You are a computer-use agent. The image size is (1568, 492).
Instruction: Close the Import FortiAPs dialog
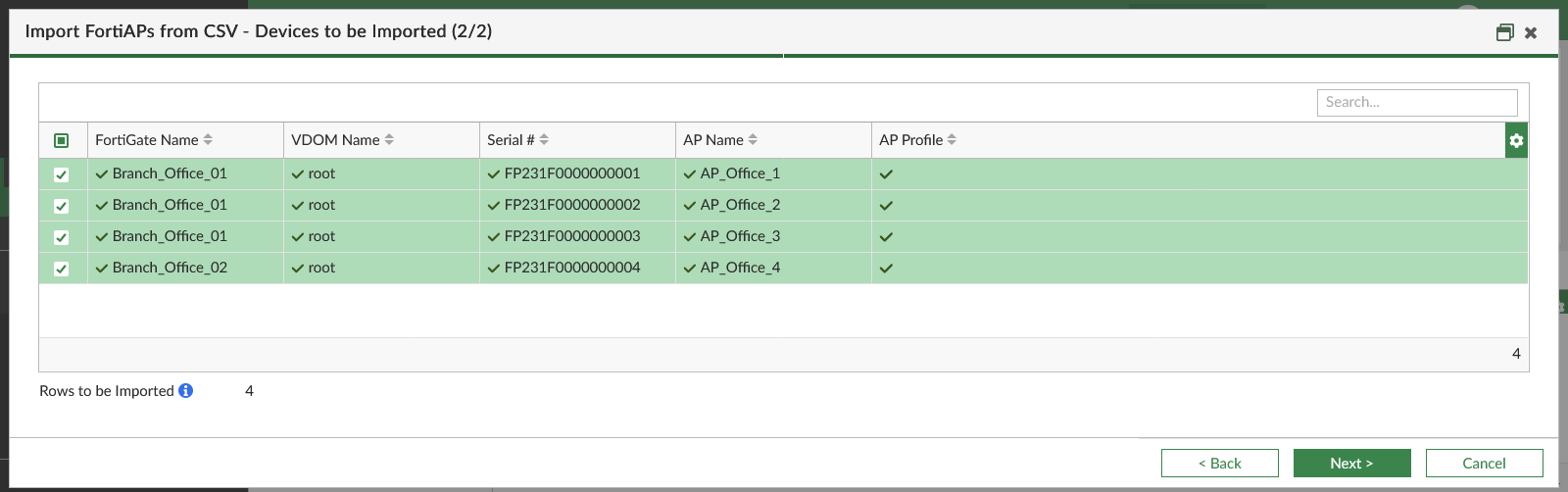click(x=1531, y=32)
